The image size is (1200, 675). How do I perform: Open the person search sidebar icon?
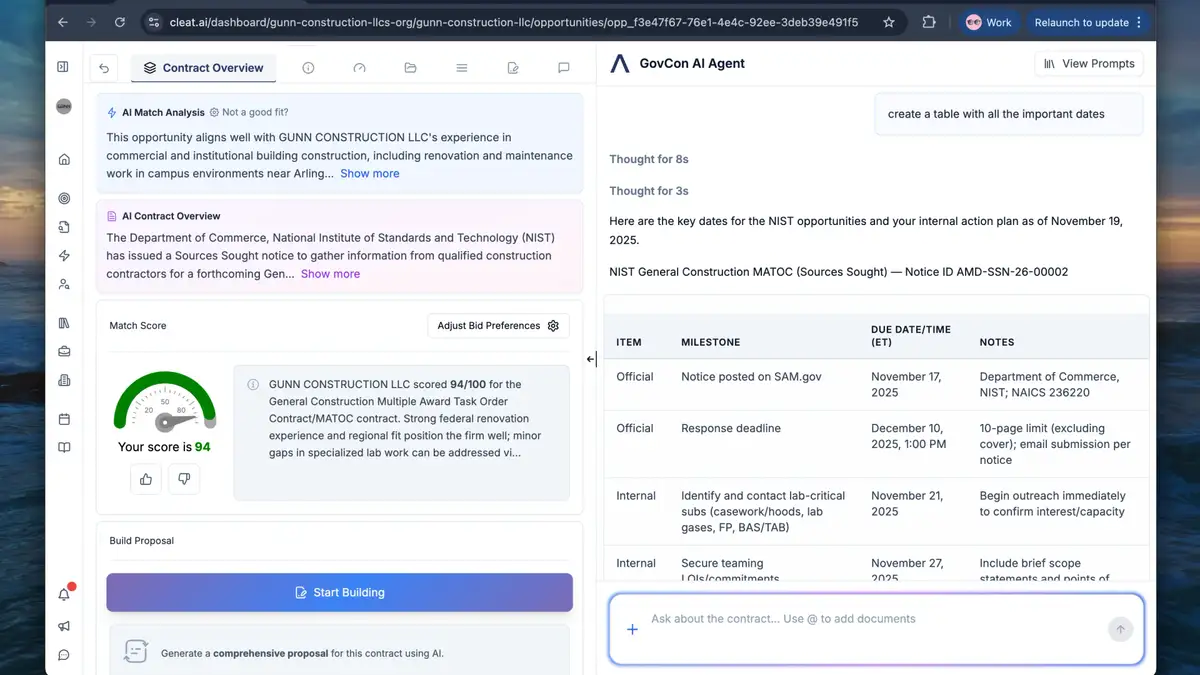tap(64, 284)
